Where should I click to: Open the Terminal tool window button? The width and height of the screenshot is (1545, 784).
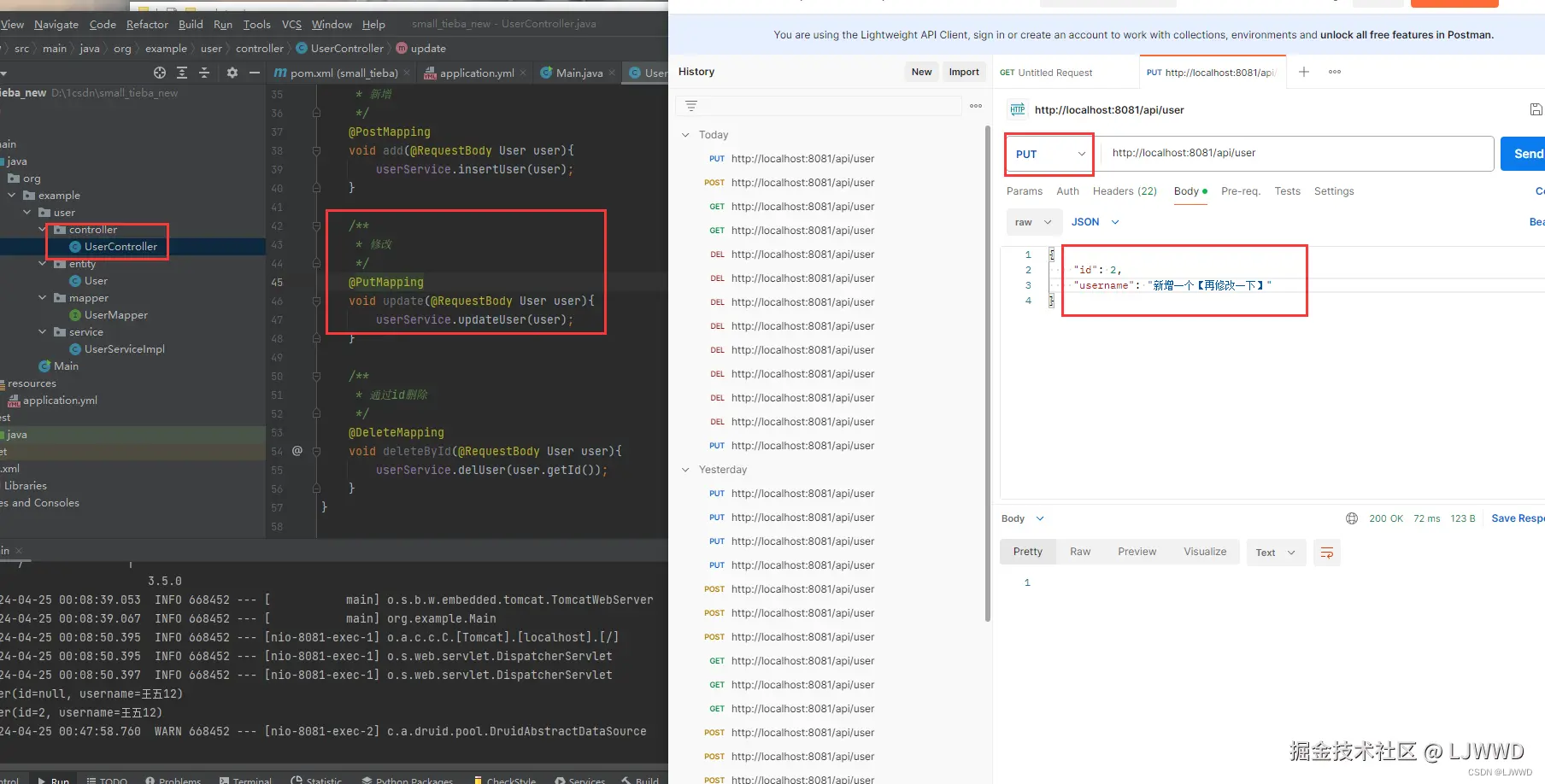[246, 781]
